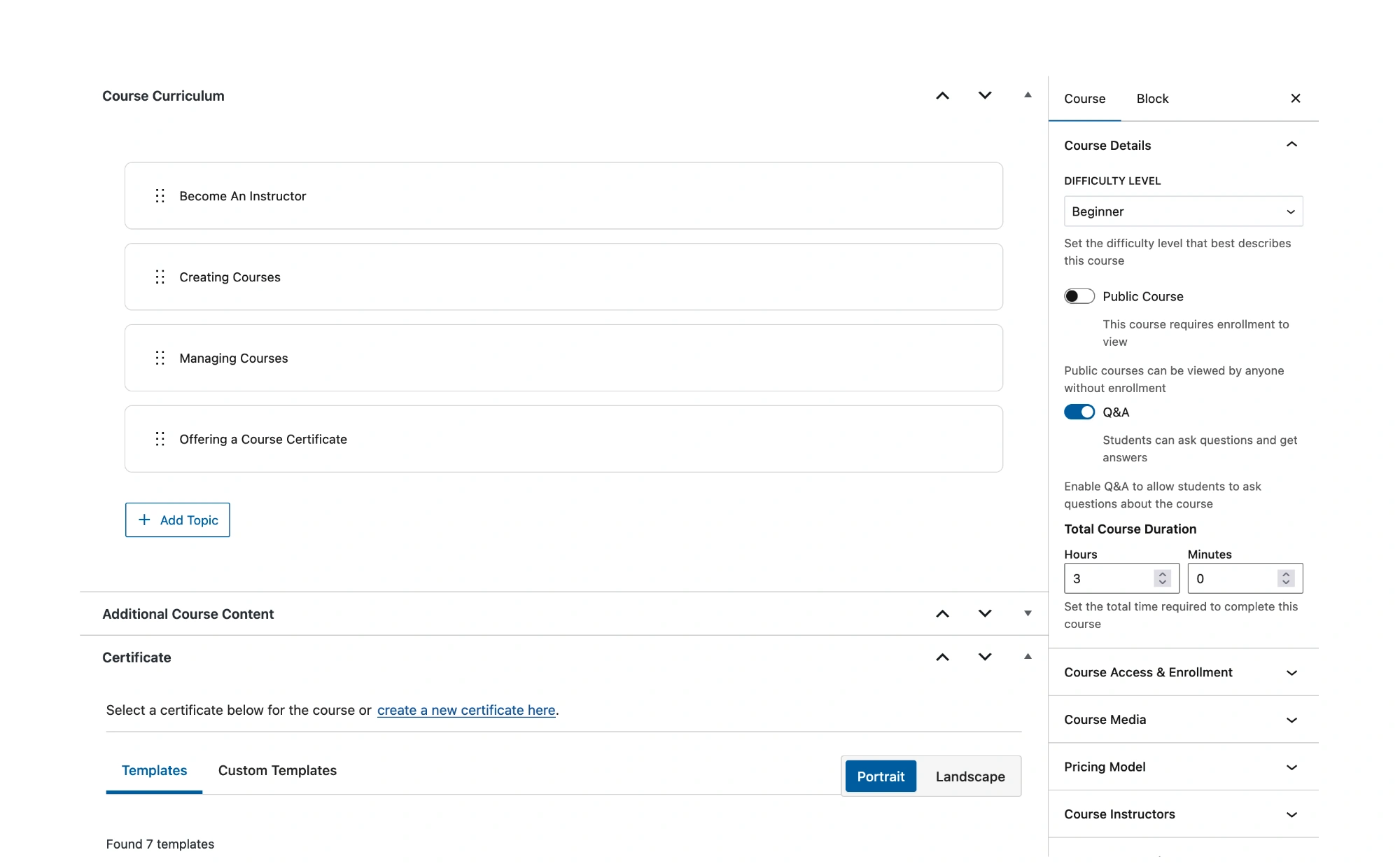Move Certificate panel down
1400x864 pixels.
coord(984,657)
